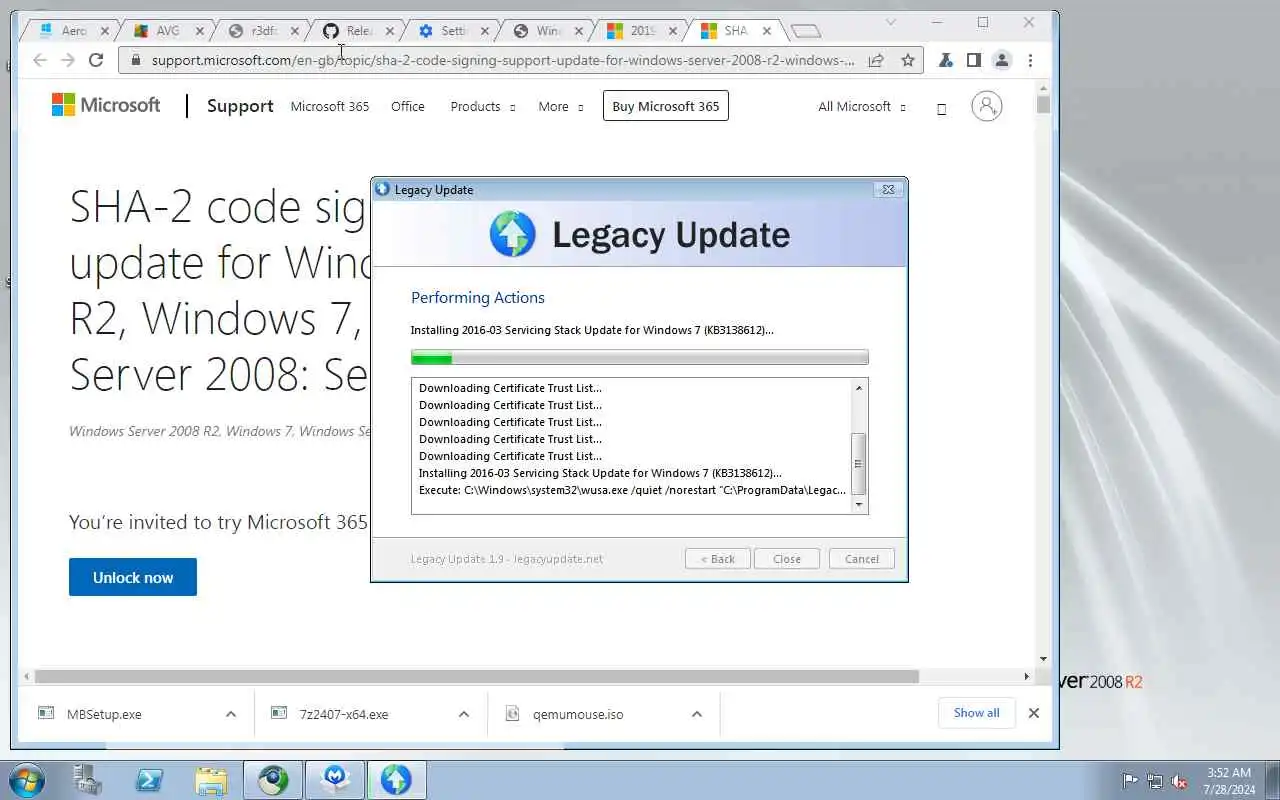Image resolution: width=1280 pixels, height=800 pixels.
Task: Click the network tray icon
Action: click(x=1155, y=781)
